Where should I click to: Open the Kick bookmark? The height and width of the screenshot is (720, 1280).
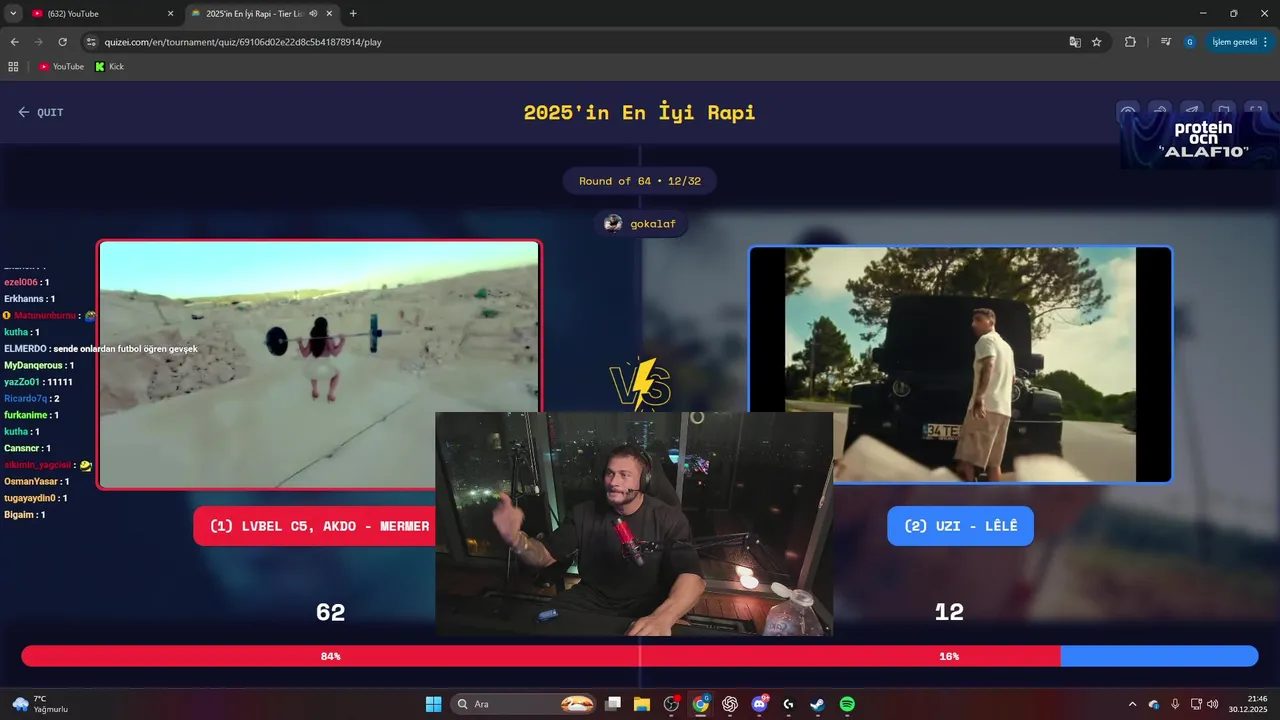click(109, 66)
